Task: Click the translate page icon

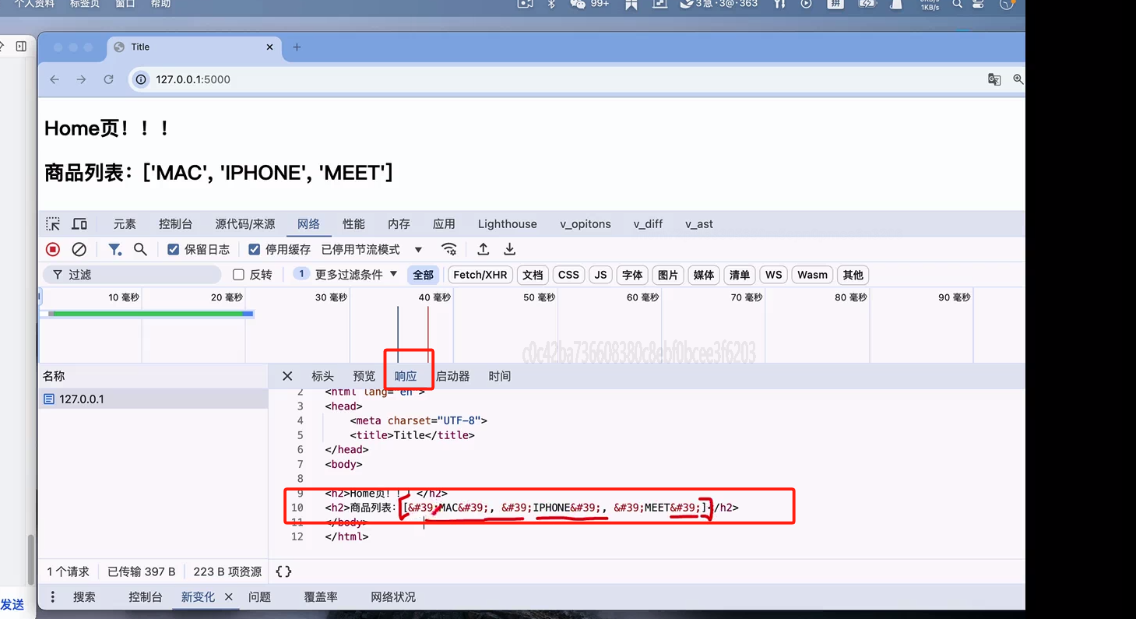Action: (994, 80)
